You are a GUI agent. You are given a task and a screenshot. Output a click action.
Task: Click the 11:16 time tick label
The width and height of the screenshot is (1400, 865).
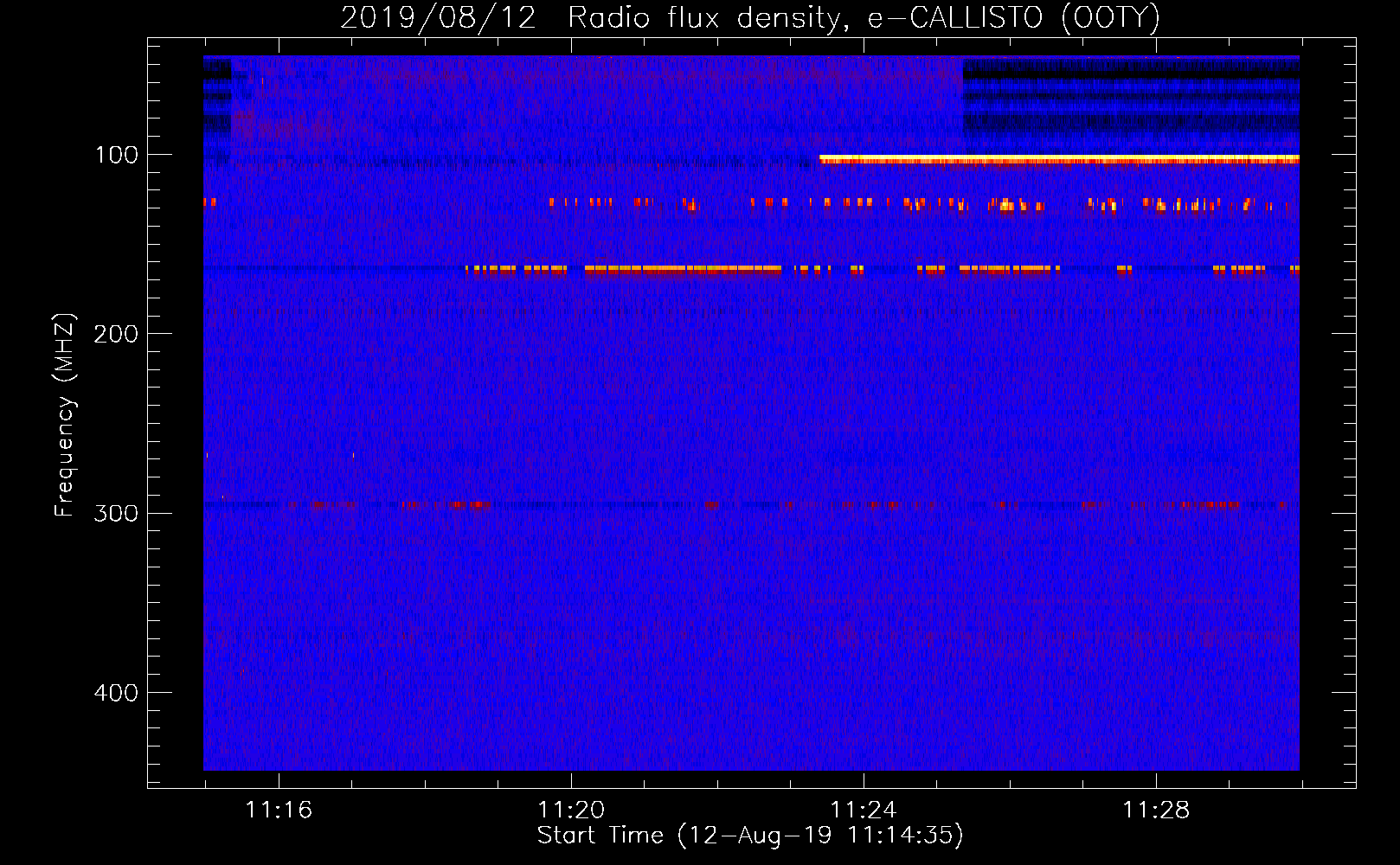[279, 811]
